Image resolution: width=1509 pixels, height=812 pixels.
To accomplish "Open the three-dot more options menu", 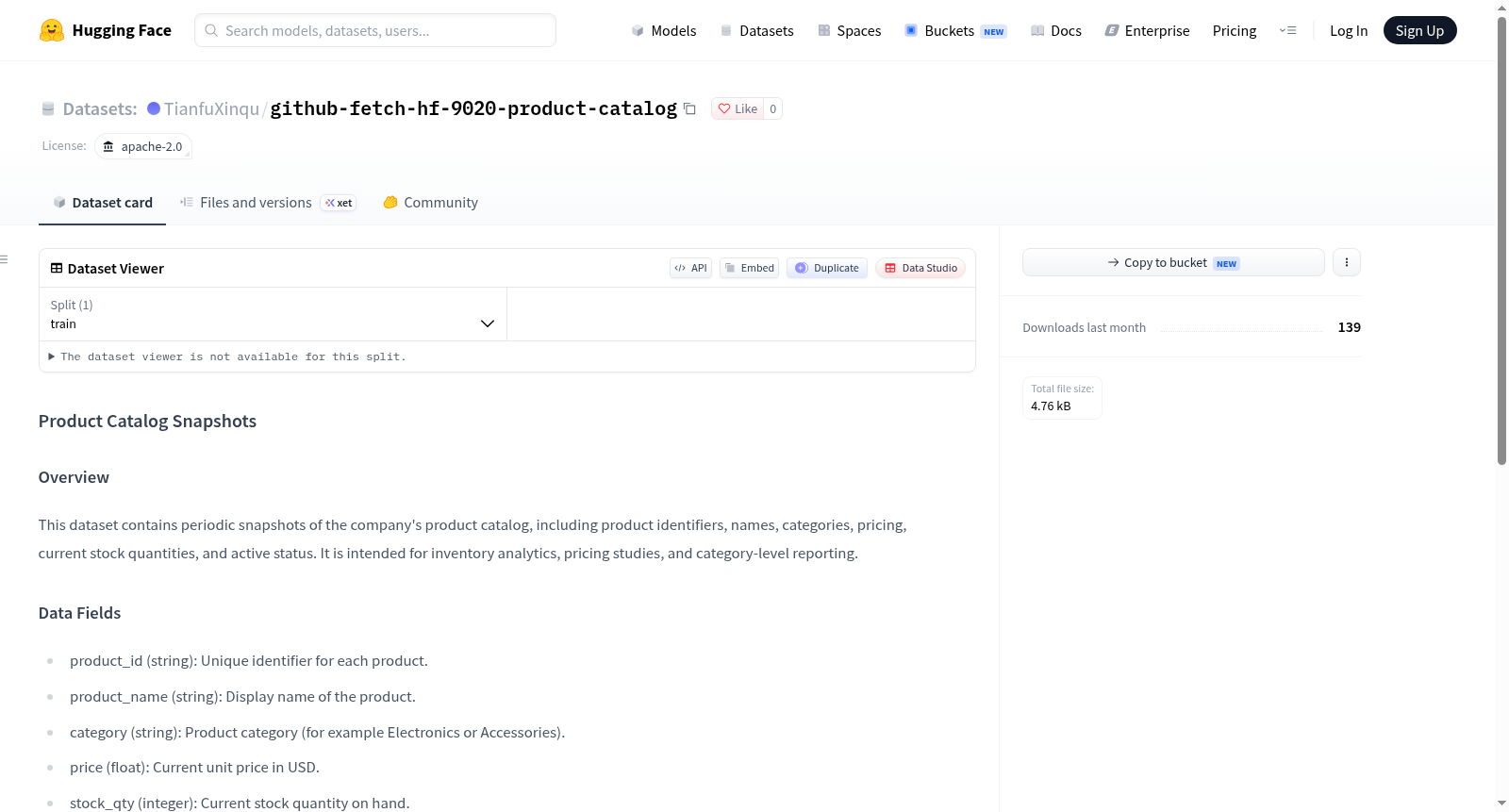I will pos(1347,262).
